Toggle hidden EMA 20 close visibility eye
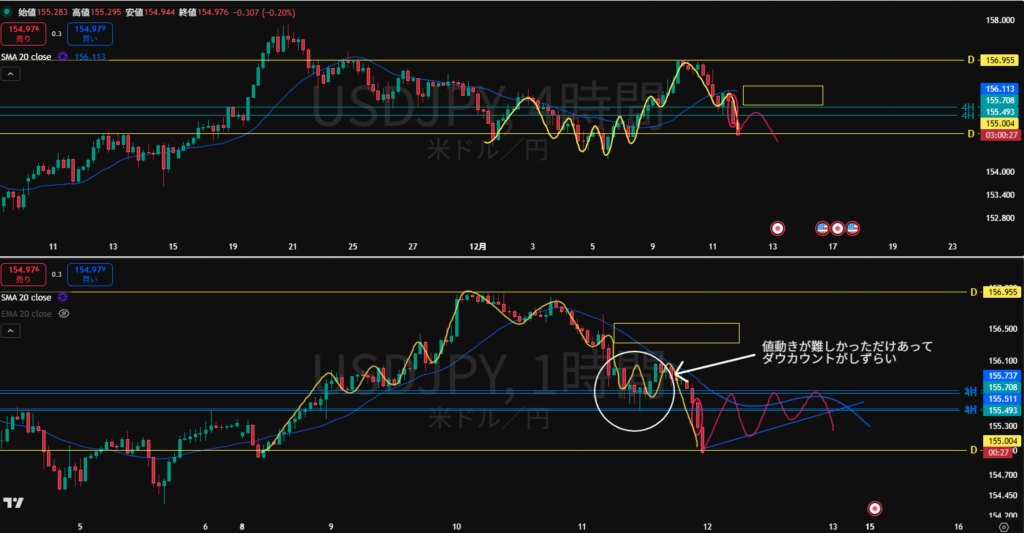Image resolution: width=1024 pixels, height=533 pixels. (63, 313)
